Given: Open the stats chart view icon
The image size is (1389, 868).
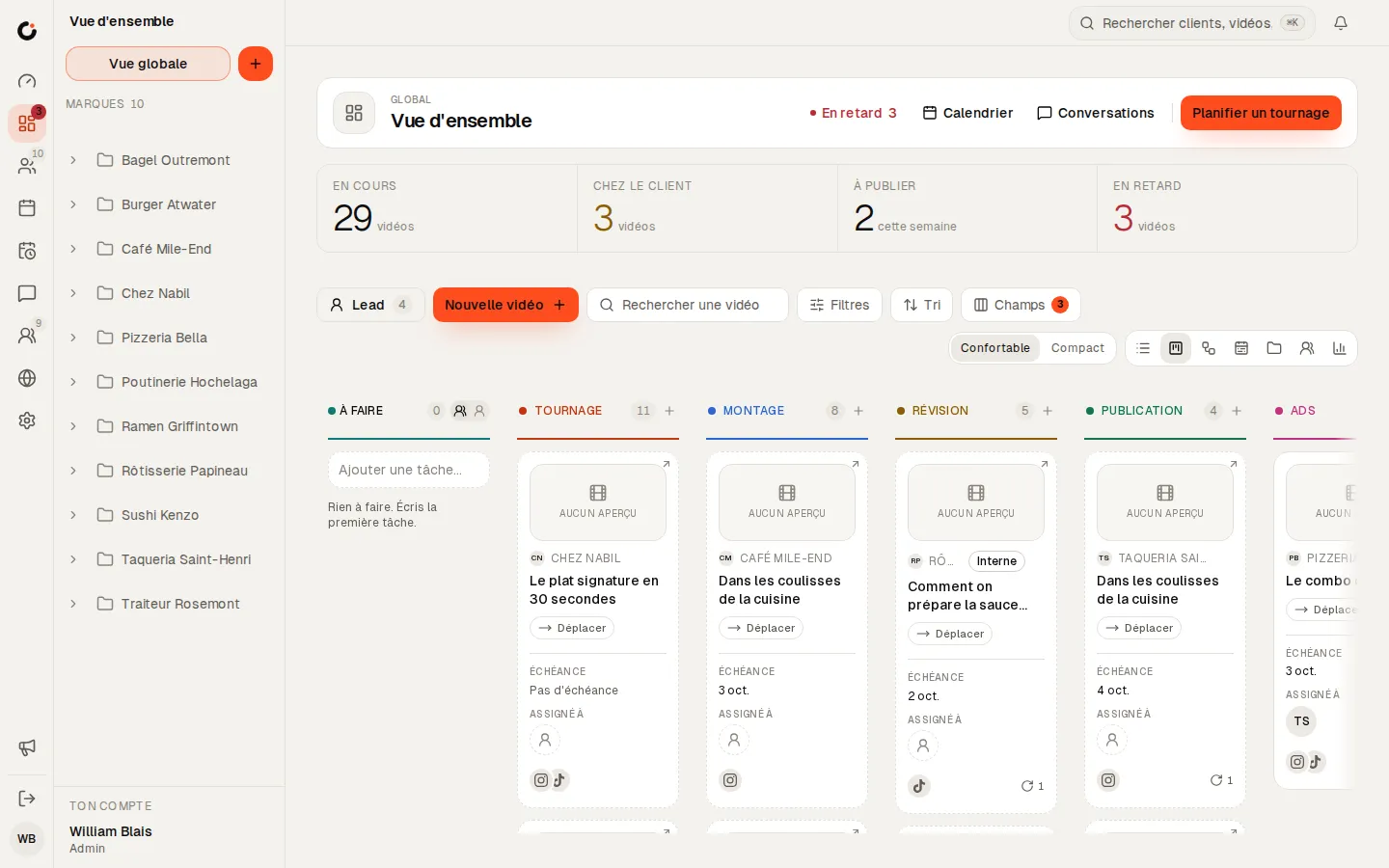Looking at the screenshot, I should click(1340, 348).
